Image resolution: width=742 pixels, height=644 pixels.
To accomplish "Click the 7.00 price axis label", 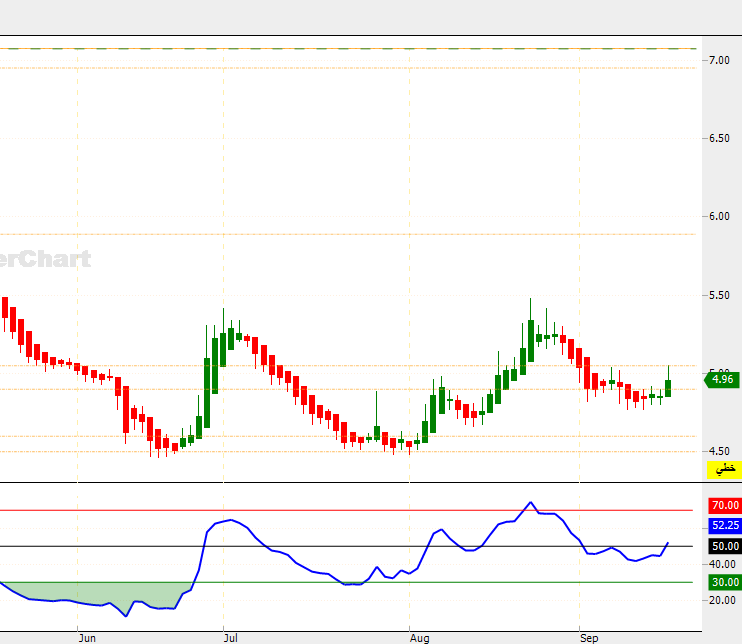I will 719,60.
